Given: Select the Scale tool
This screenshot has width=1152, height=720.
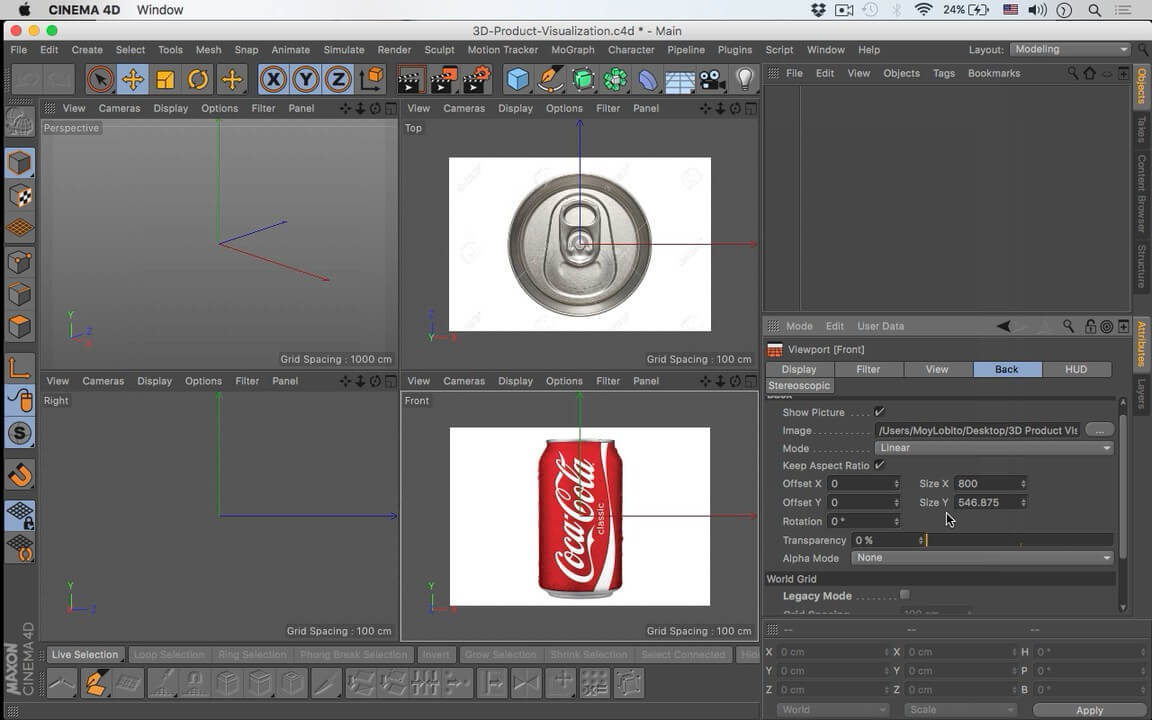Looking at the screenshot, I should click(x=165, y=80).
